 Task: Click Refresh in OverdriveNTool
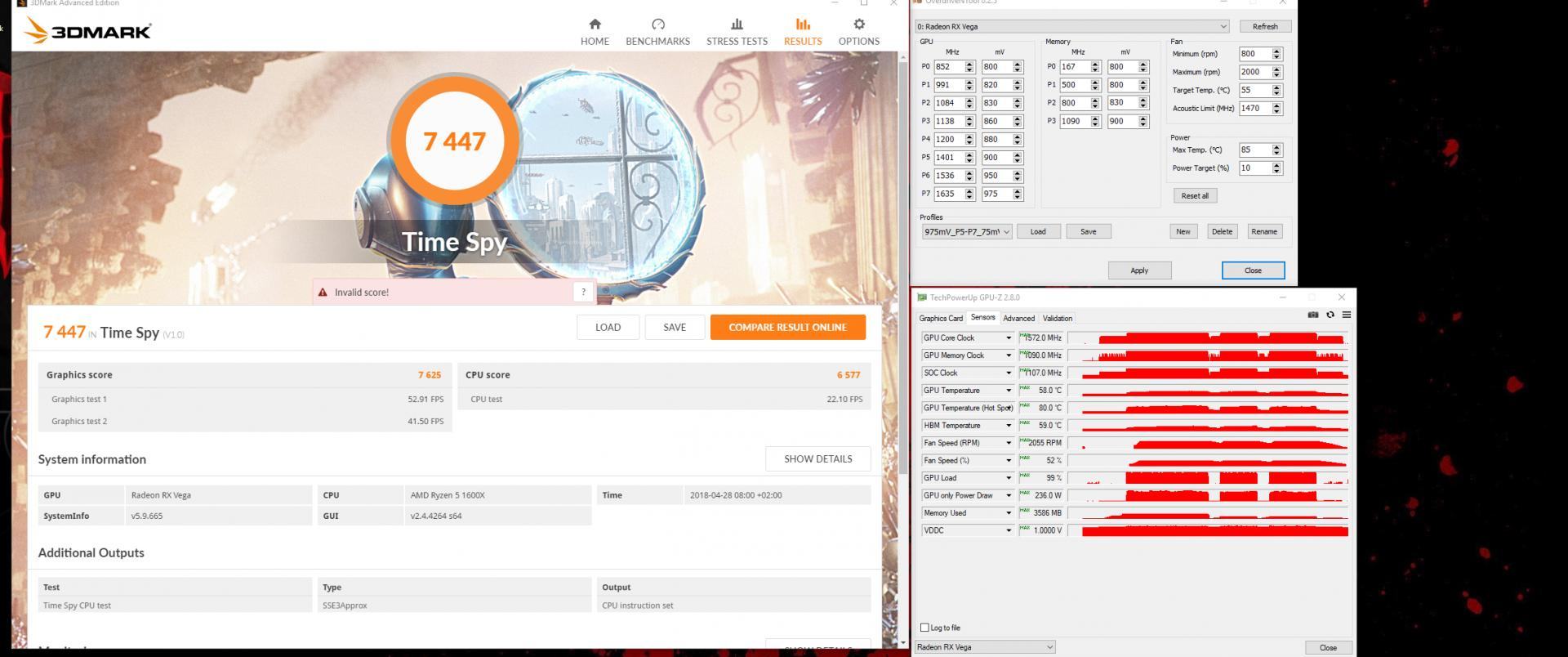pos(1265,26)
